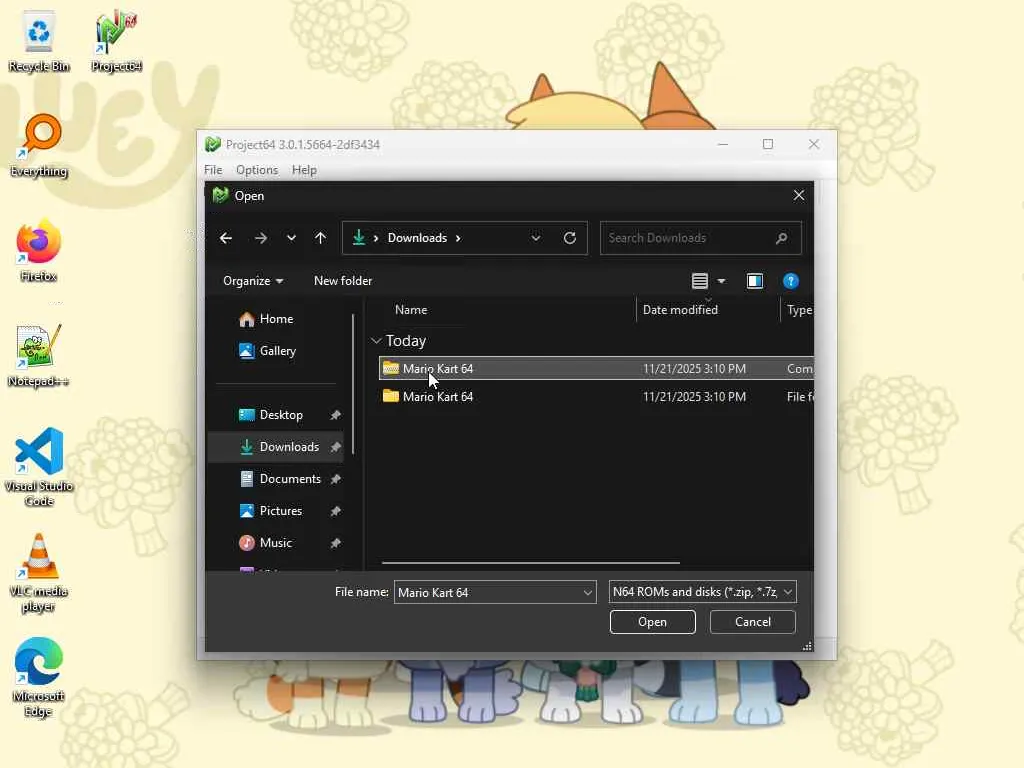Collapse the Today group

[376, 341]
